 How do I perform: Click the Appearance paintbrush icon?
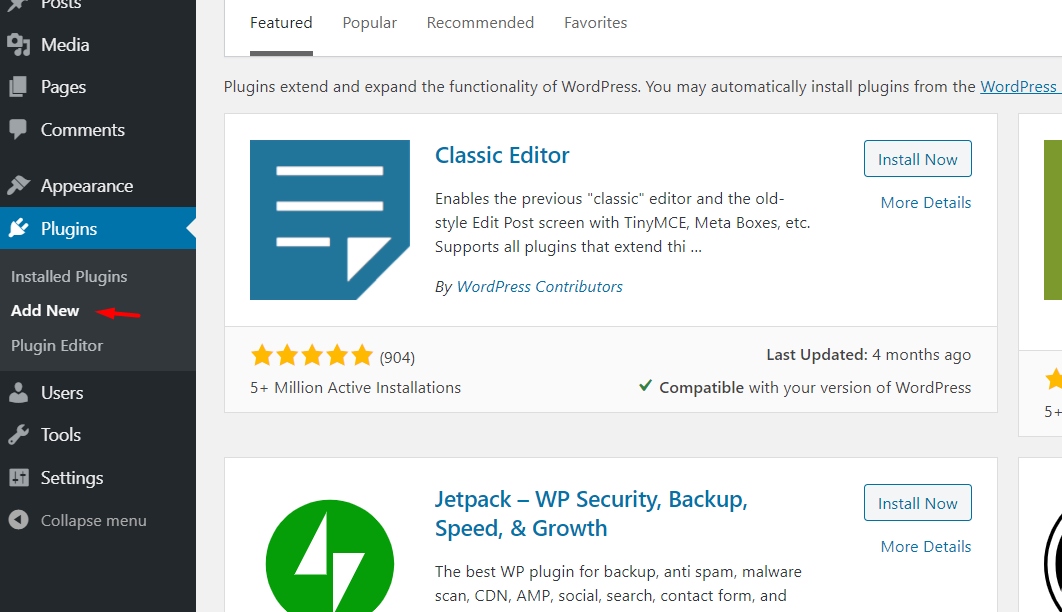[x=18, y=185]
